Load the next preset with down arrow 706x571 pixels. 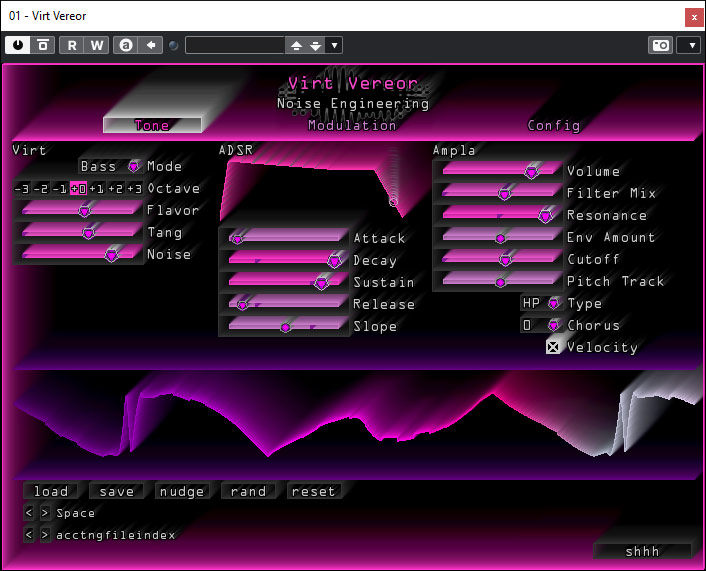pyautogui.click(x=316, y=45)
